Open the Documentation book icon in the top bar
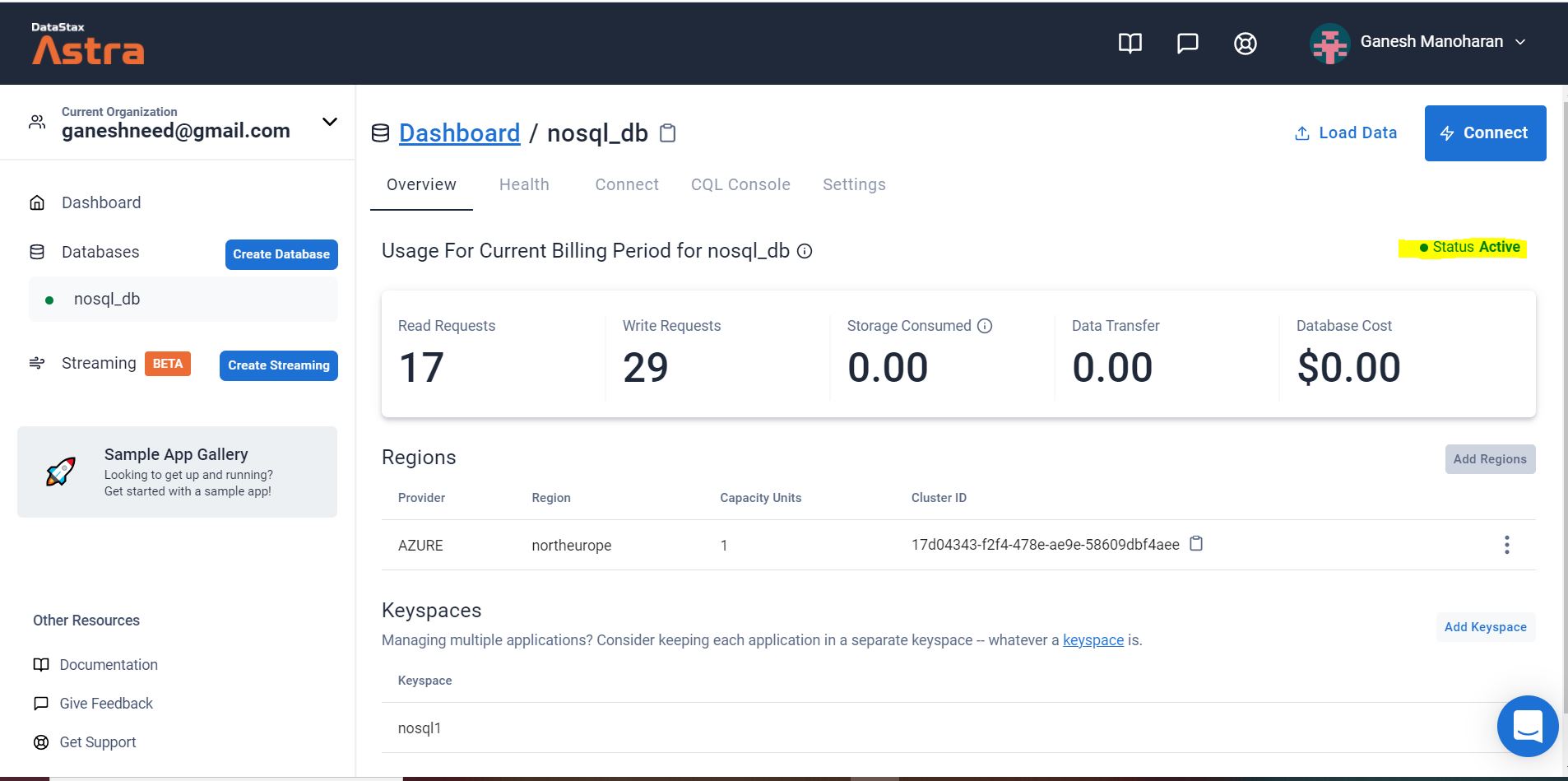The image size is (1568, 781). [x=1130, y=44]
